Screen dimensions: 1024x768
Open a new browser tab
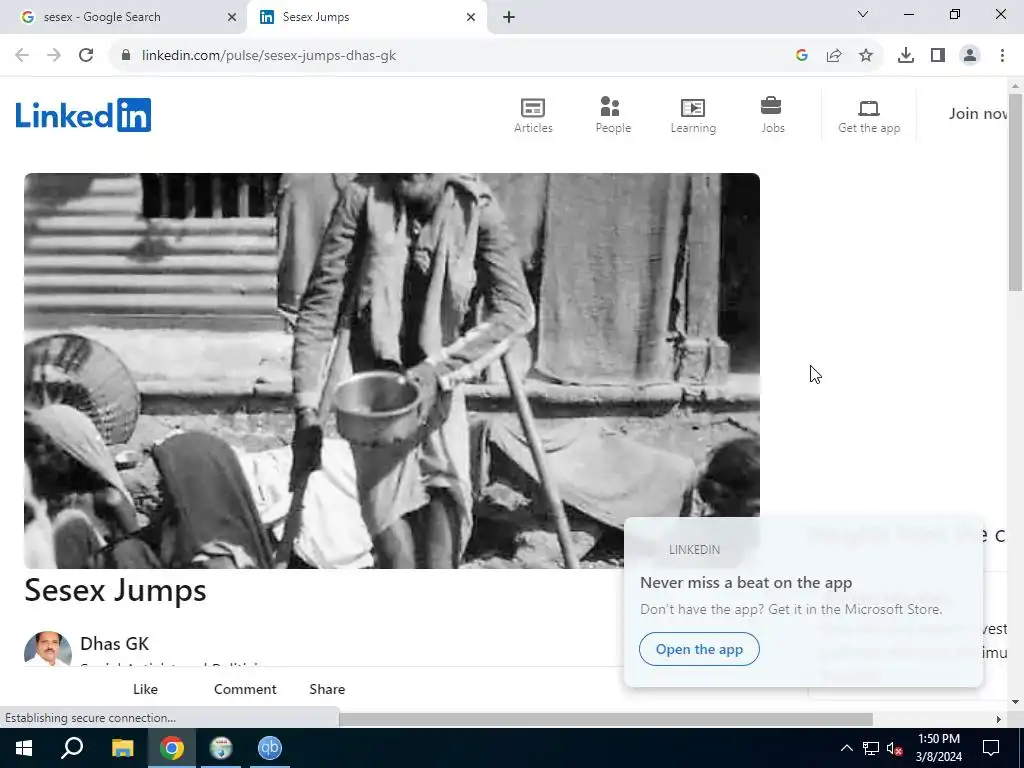coord(509,17)
